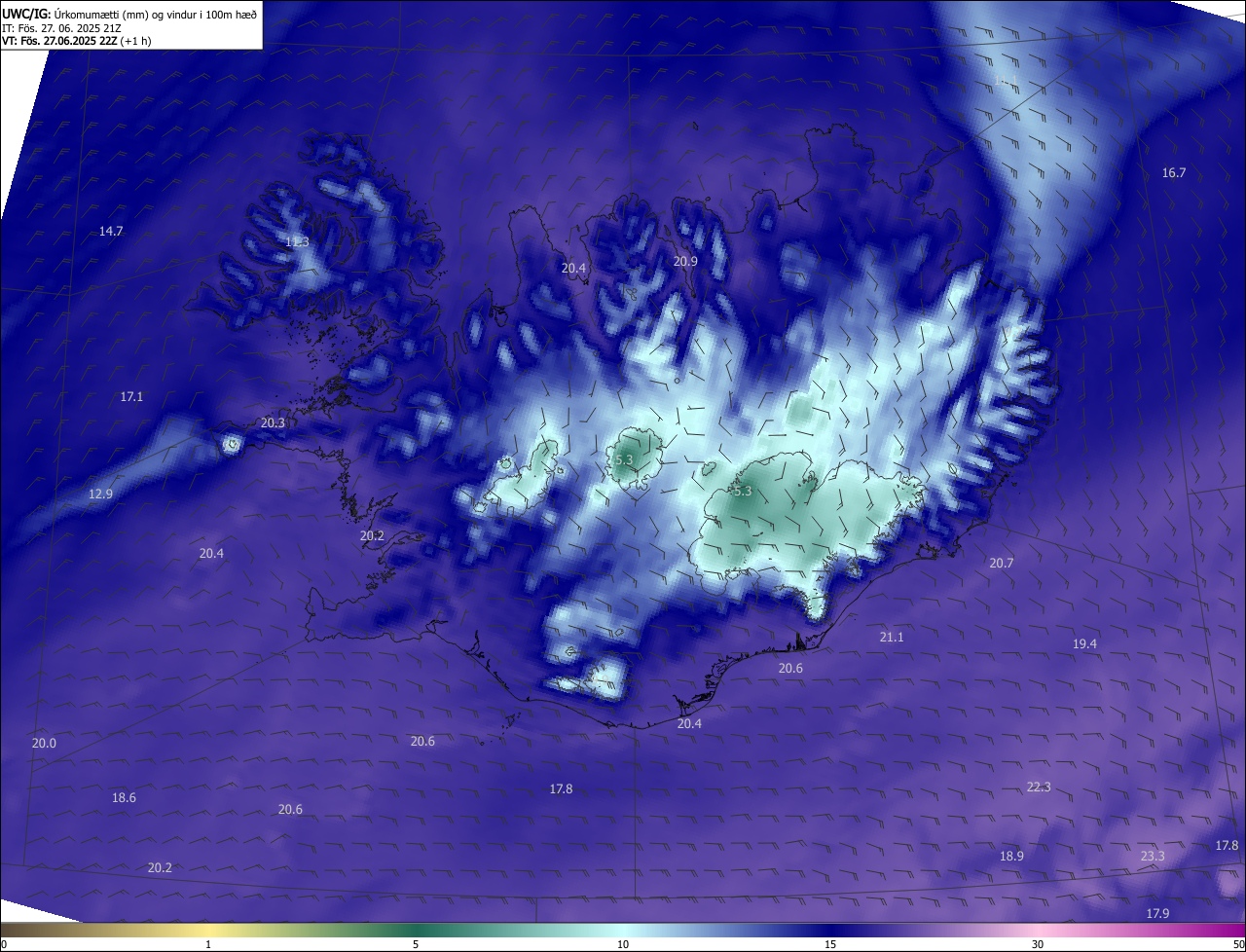The image size is (1246, 952).
Task: Click the color scale tick labeled 15
Action: [x=830, y=945]
